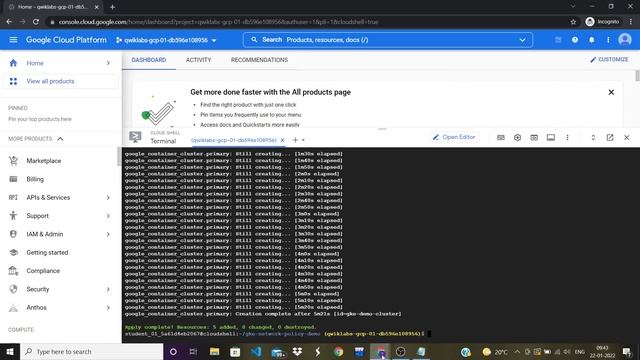Screen dimensions: 640x360
Task: Reload the browser page
Action: (36, 22)
